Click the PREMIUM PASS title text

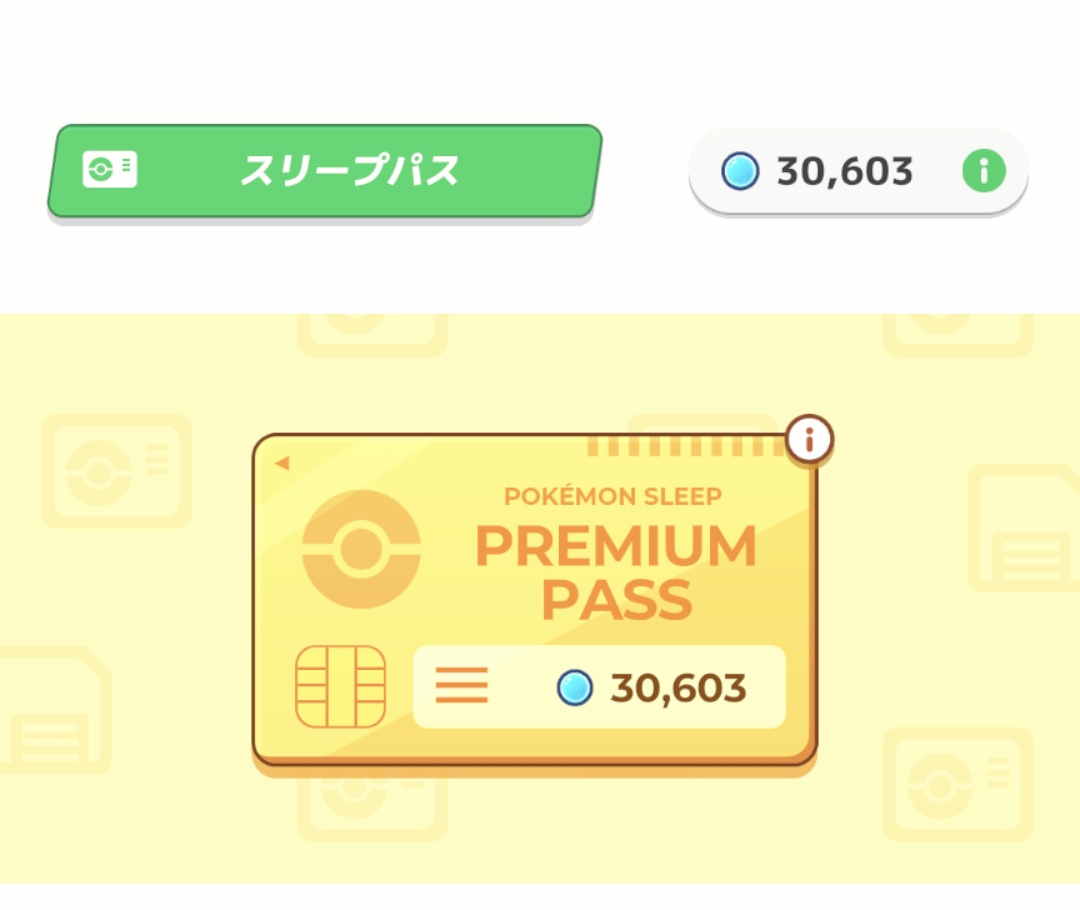pyautogui.click(x=615, y=572)
